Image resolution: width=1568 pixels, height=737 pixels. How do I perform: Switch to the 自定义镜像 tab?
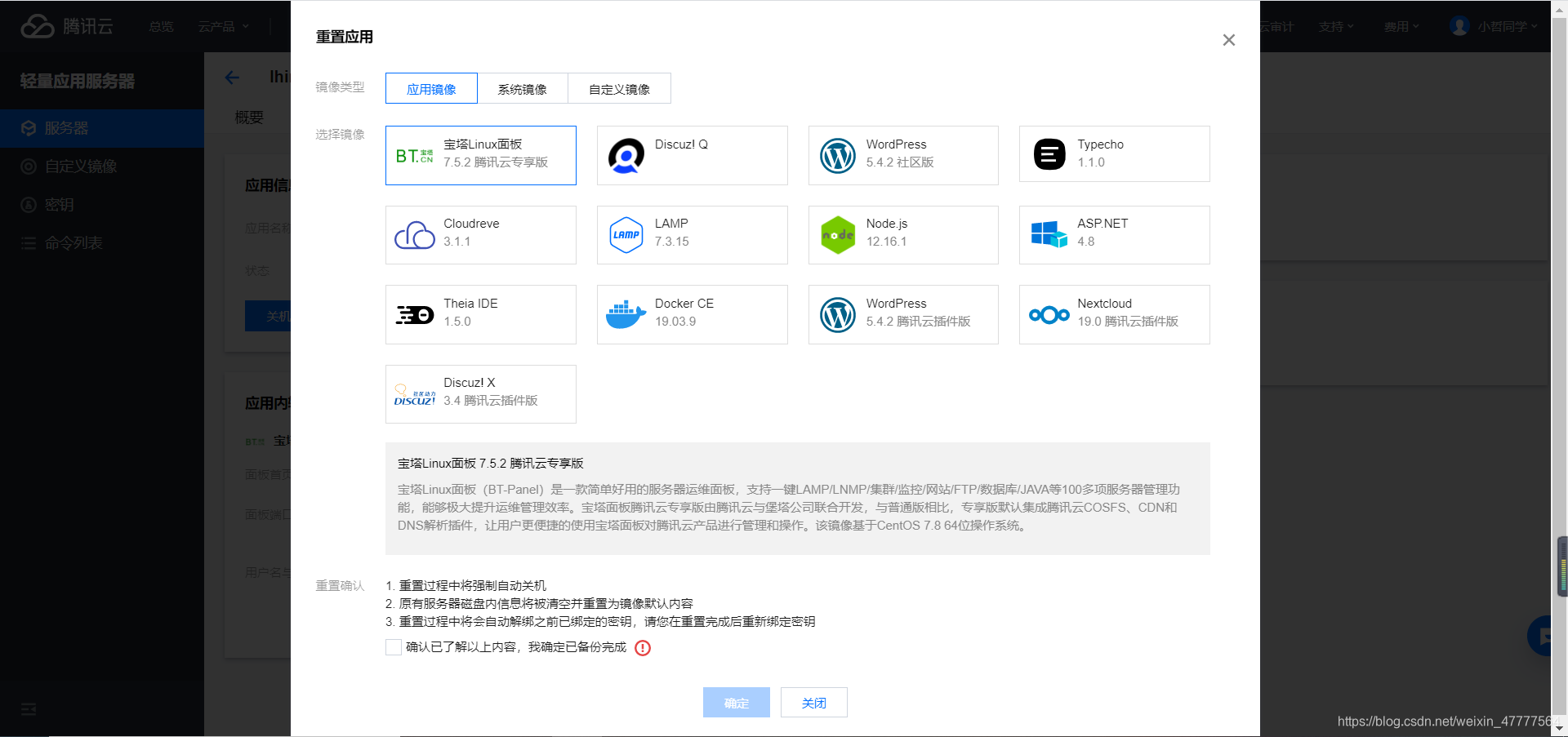[x=619, y=88]
